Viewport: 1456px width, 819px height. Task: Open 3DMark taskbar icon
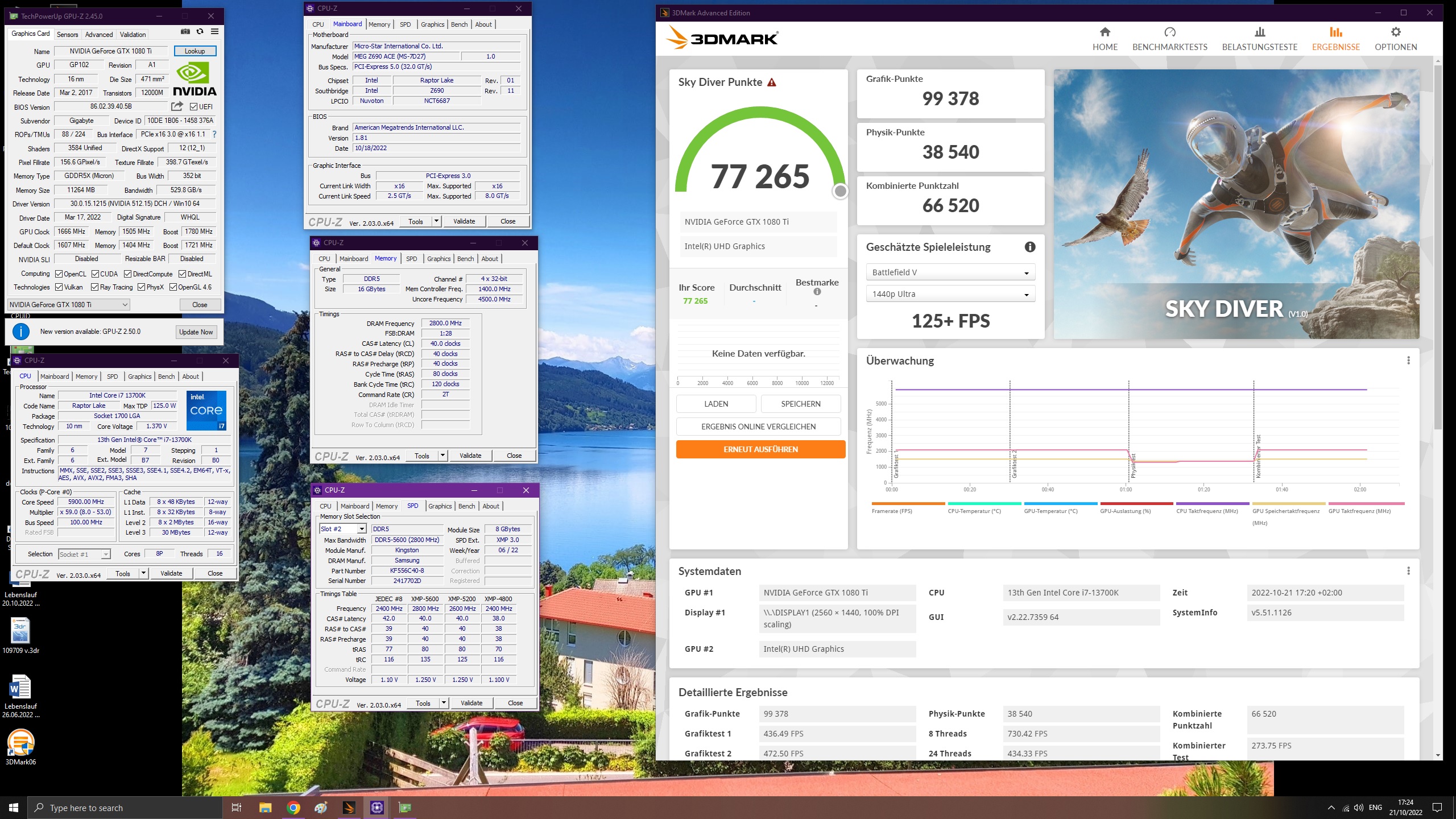click(349, 808)
